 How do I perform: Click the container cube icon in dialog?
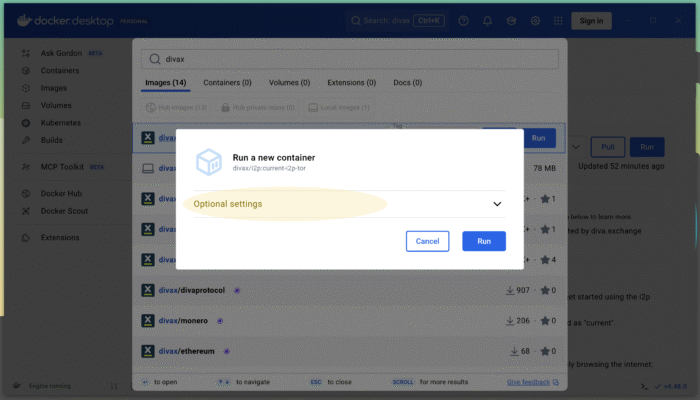click(x=208, y=162)
